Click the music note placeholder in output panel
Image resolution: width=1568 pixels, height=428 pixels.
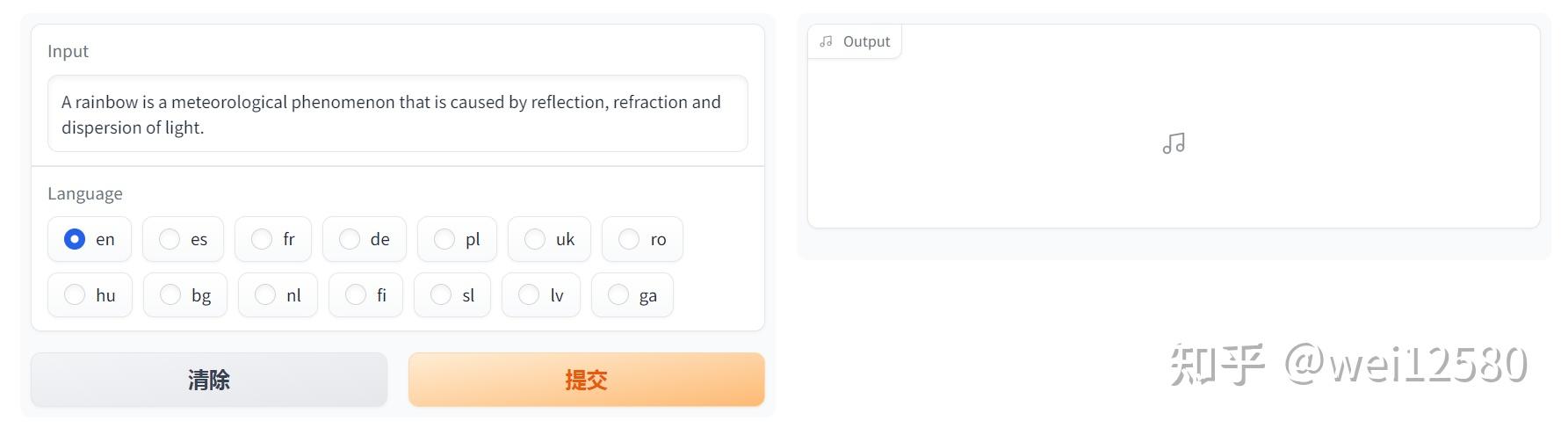pyautogui.click(x=1174, y=143)
